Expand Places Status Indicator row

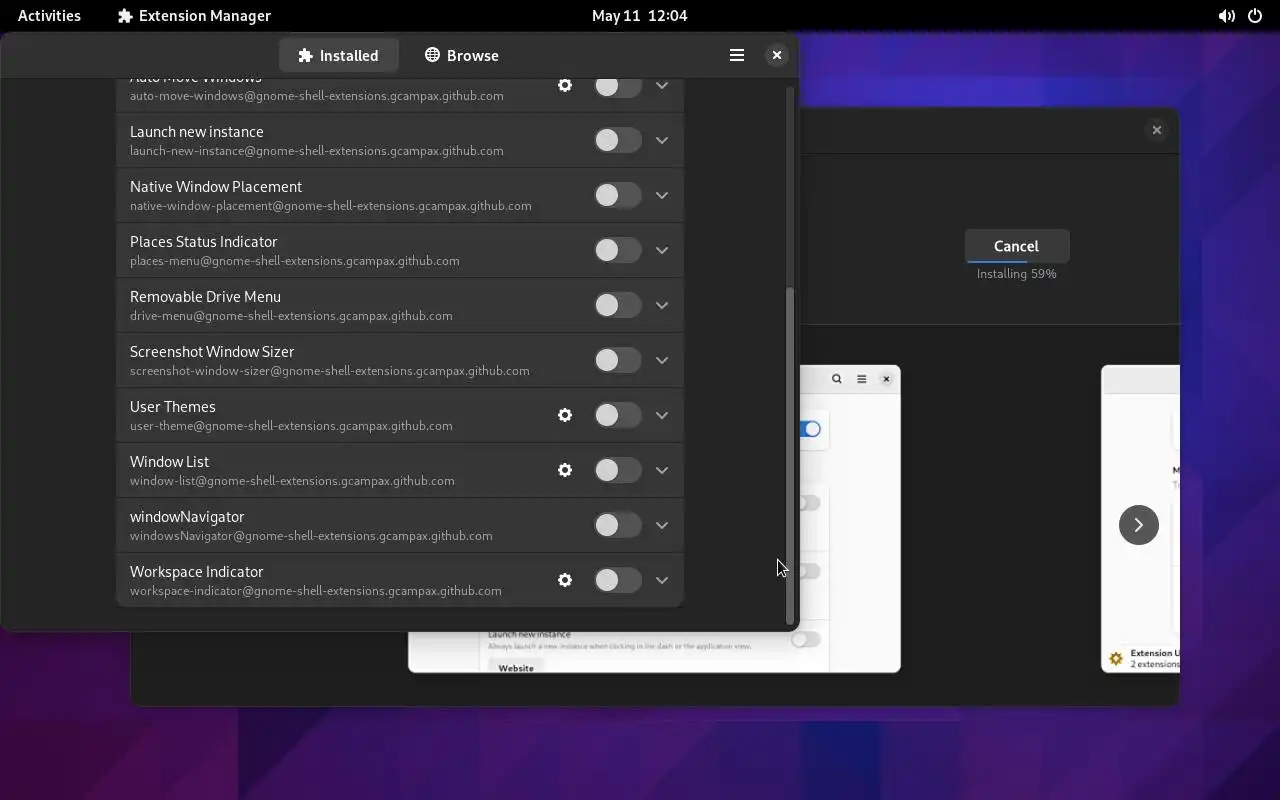point(662,251)
